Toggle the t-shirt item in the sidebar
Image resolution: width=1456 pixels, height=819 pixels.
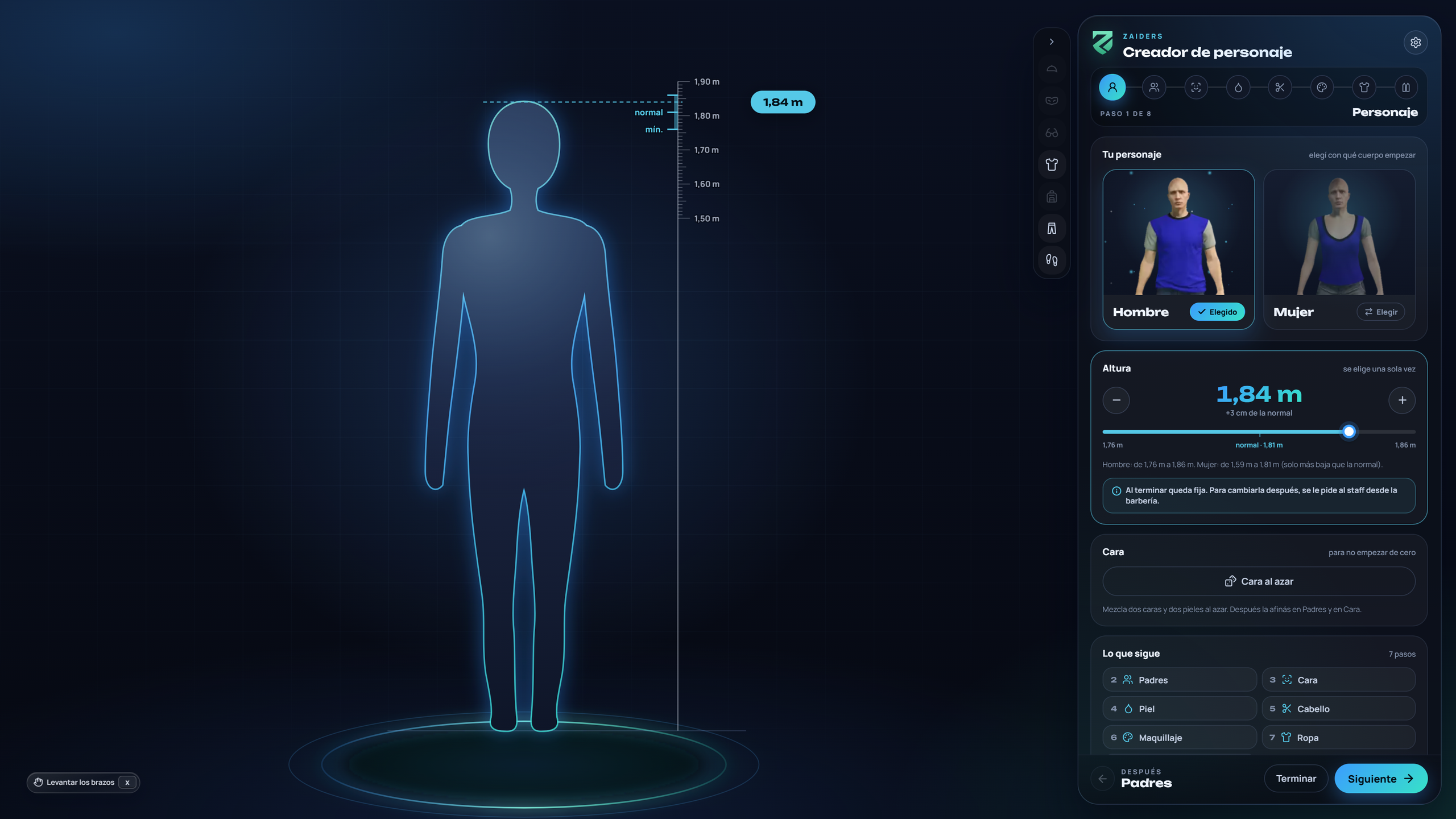click(1052, 165)
